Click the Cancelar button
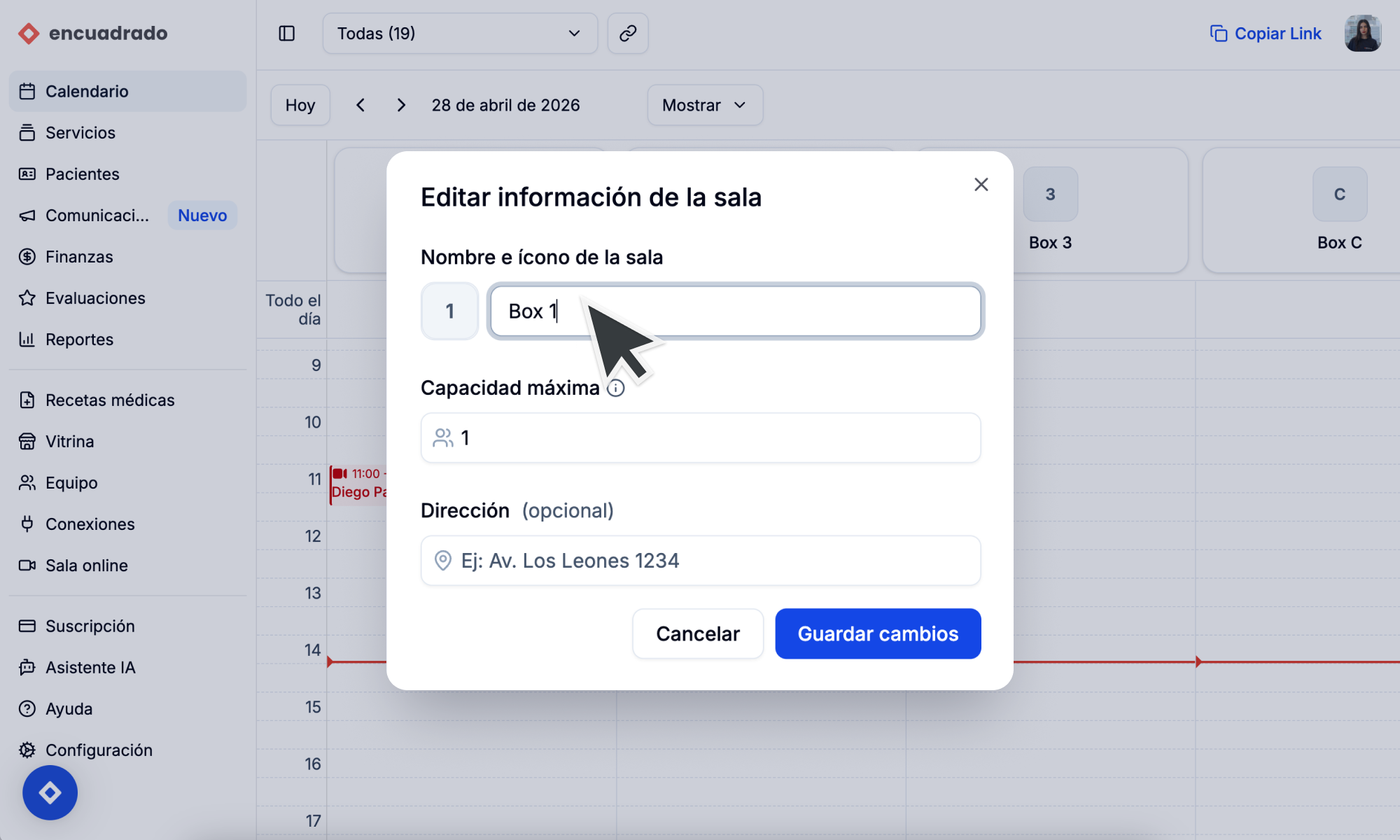This screenshot has width=1400, height=840. [697, 633]
